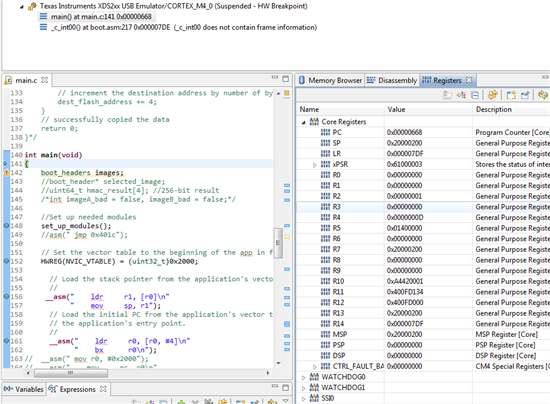Click the Description column header

[x=511, y=109]
